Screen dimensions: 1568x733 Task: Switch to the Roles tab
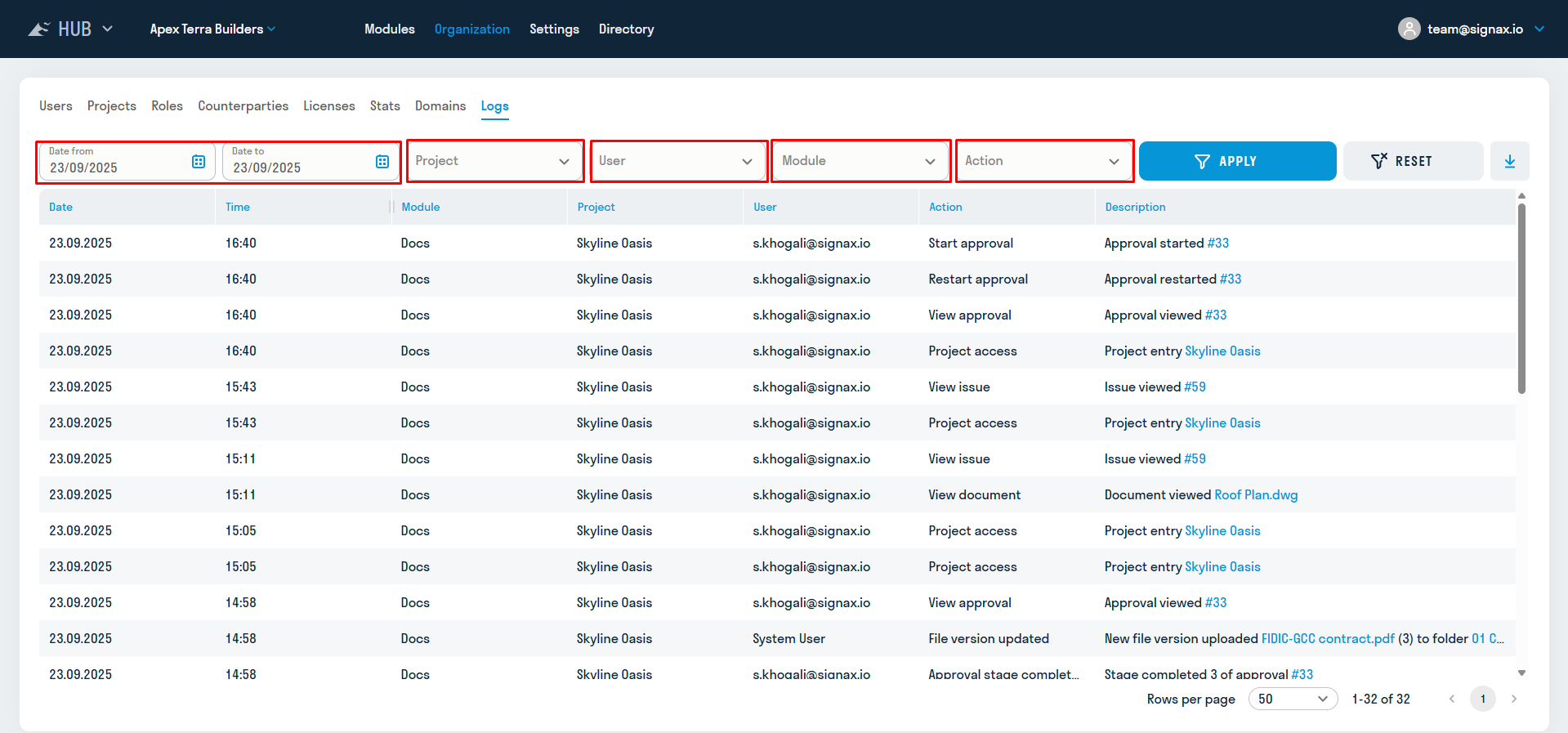point(167,106)
